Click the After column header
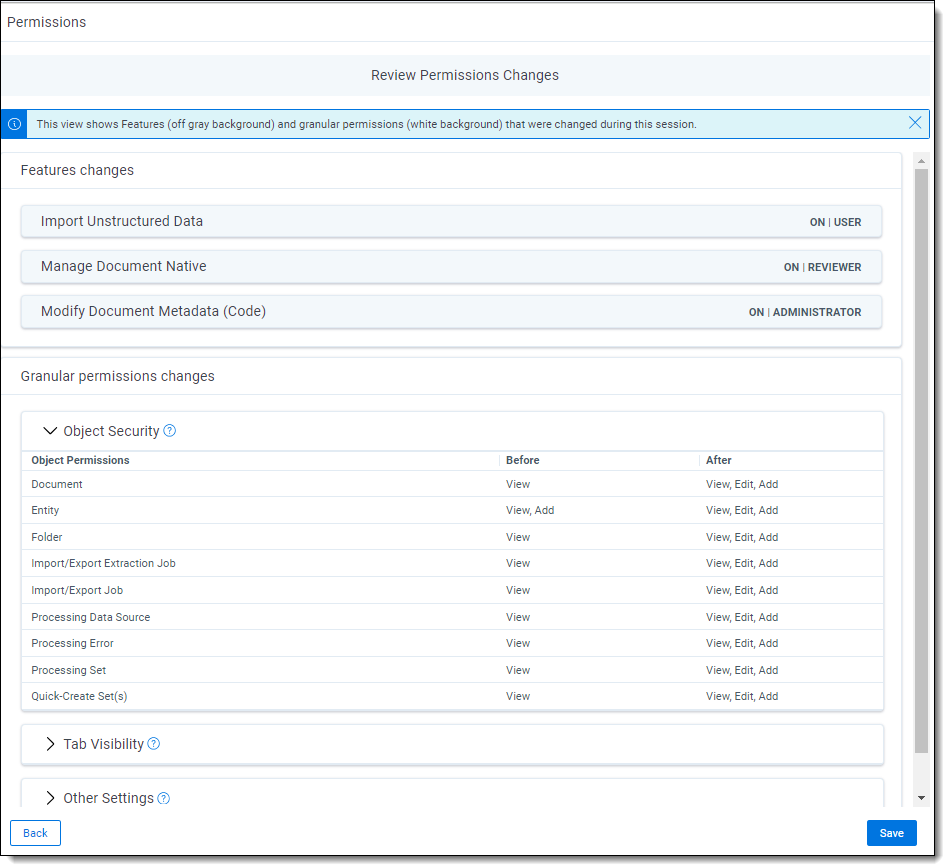The height and width of the screenshot is (865, 943). pyautogui.click(x=719, y=460)
